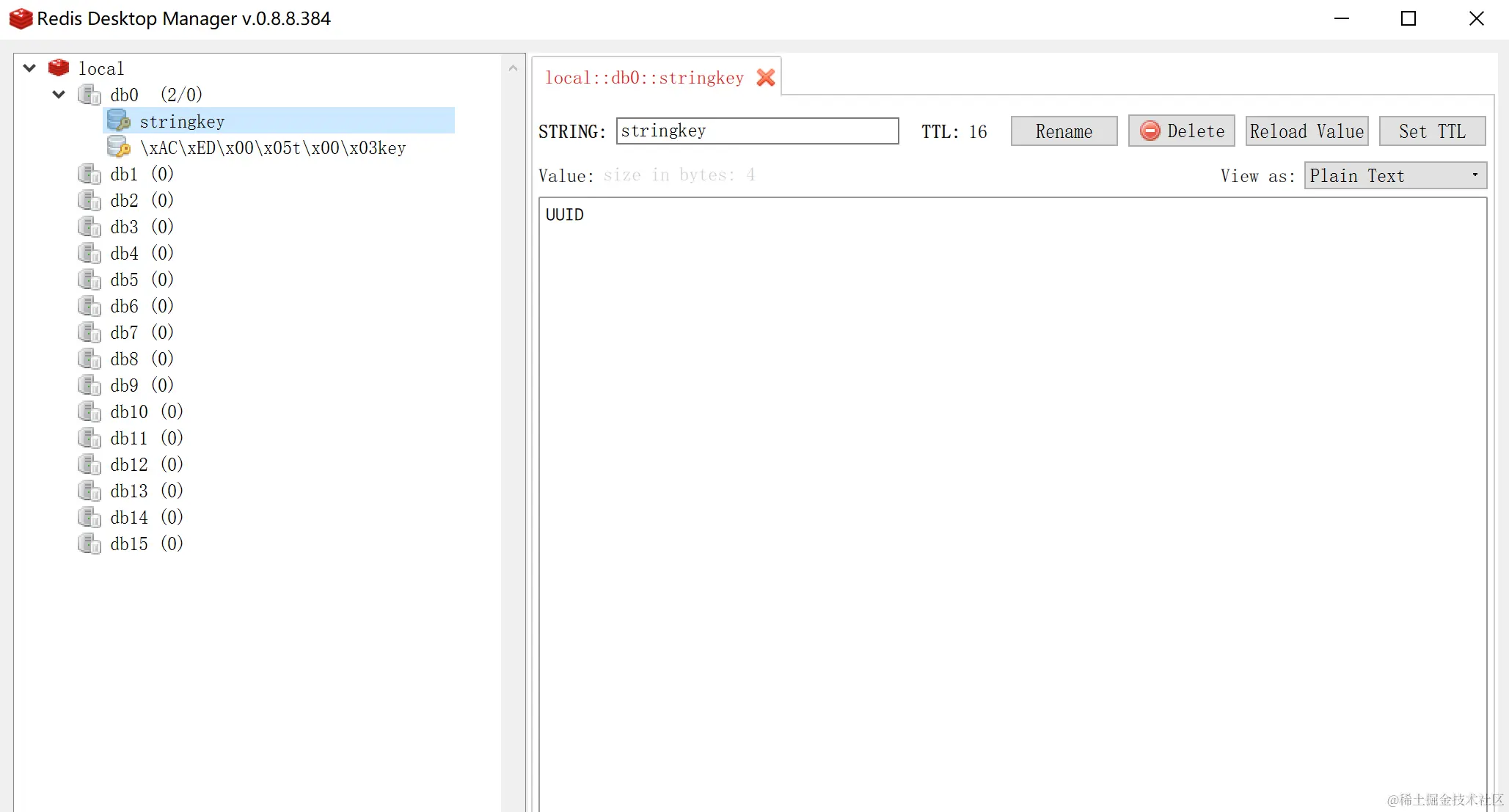Viewport: 1509px width, 812px height.
Task: Collapse the local connection tree node
Action: (29, 68)
